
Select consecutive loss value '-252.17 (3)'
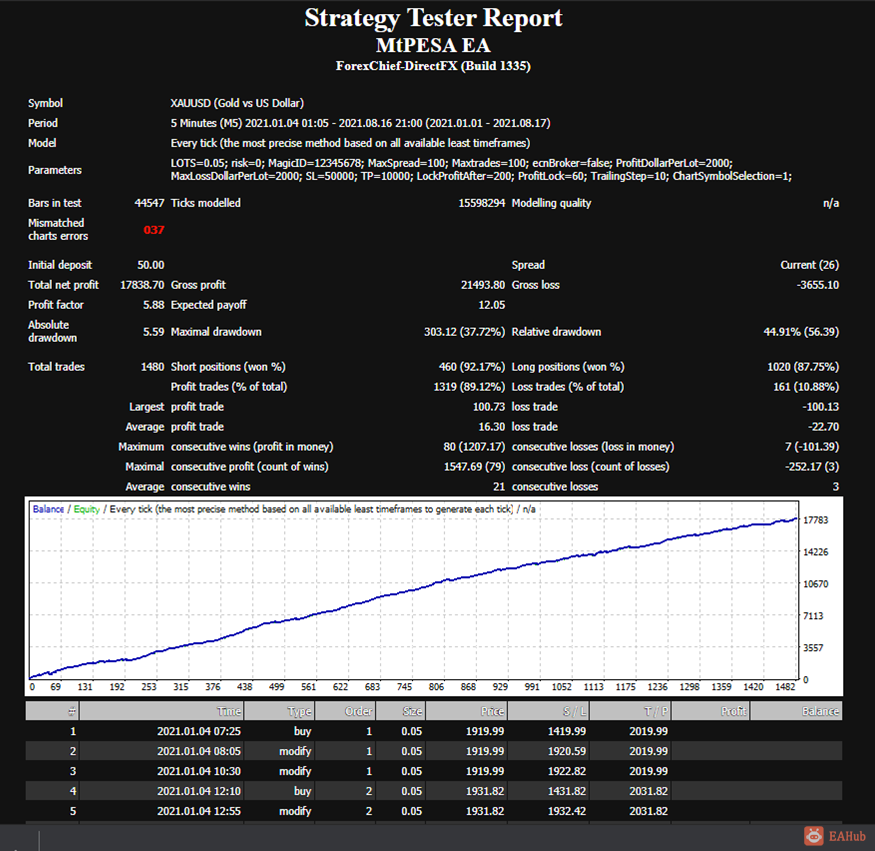coord(811,467)
